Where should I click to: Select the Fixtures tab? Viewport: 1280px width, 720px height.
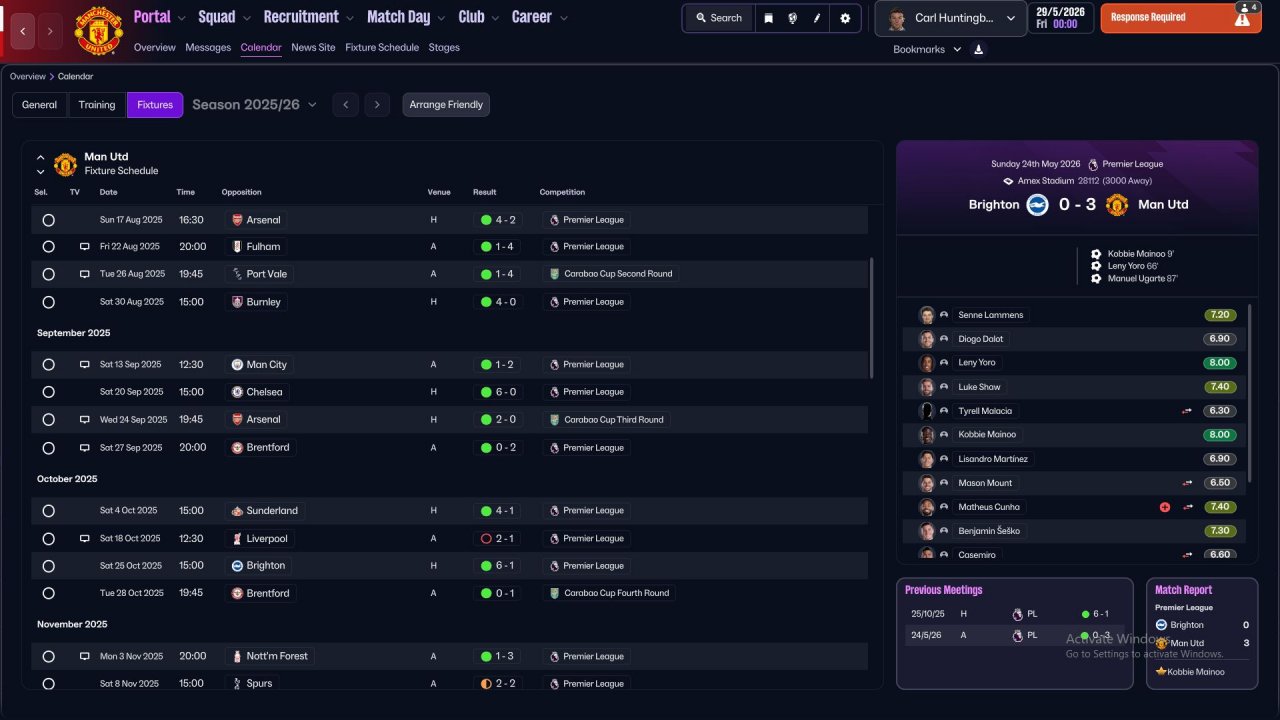155,105
